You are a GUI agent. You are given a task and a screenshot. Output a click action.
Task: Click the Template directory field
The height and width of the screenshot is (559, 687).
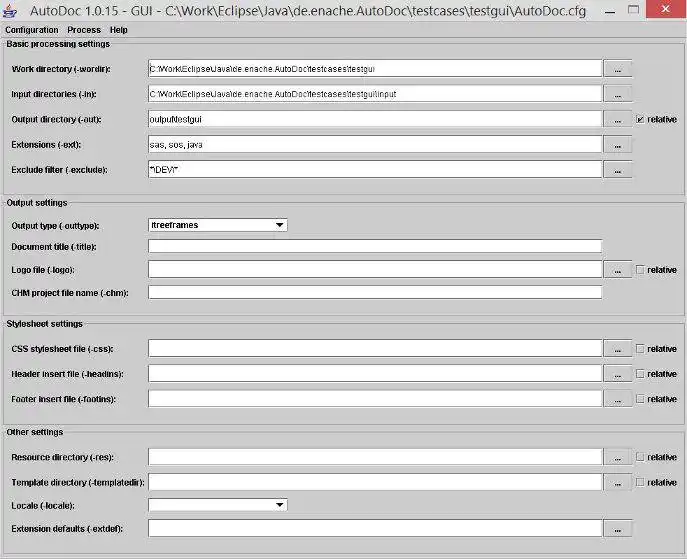pyautogui.click(x=375, y=482)
